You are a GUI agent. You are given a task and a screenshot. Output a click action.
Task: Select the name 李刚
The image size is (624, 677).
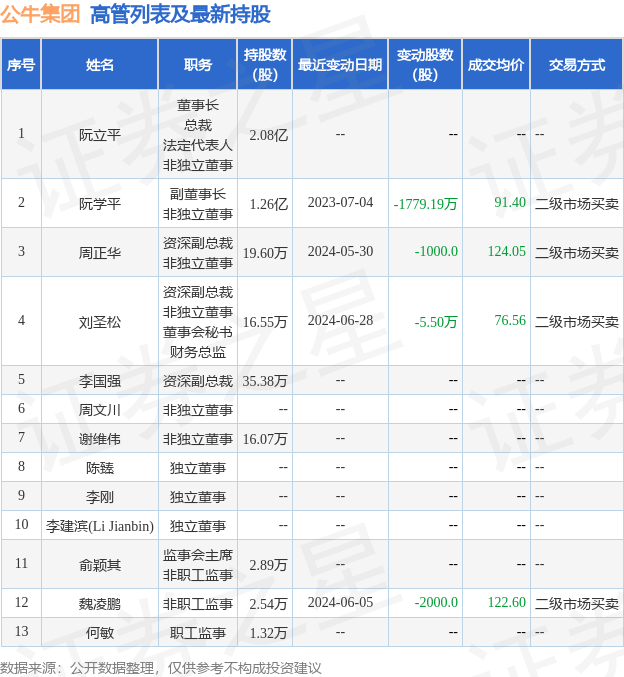pyautogui.click(x=100, y=497)
